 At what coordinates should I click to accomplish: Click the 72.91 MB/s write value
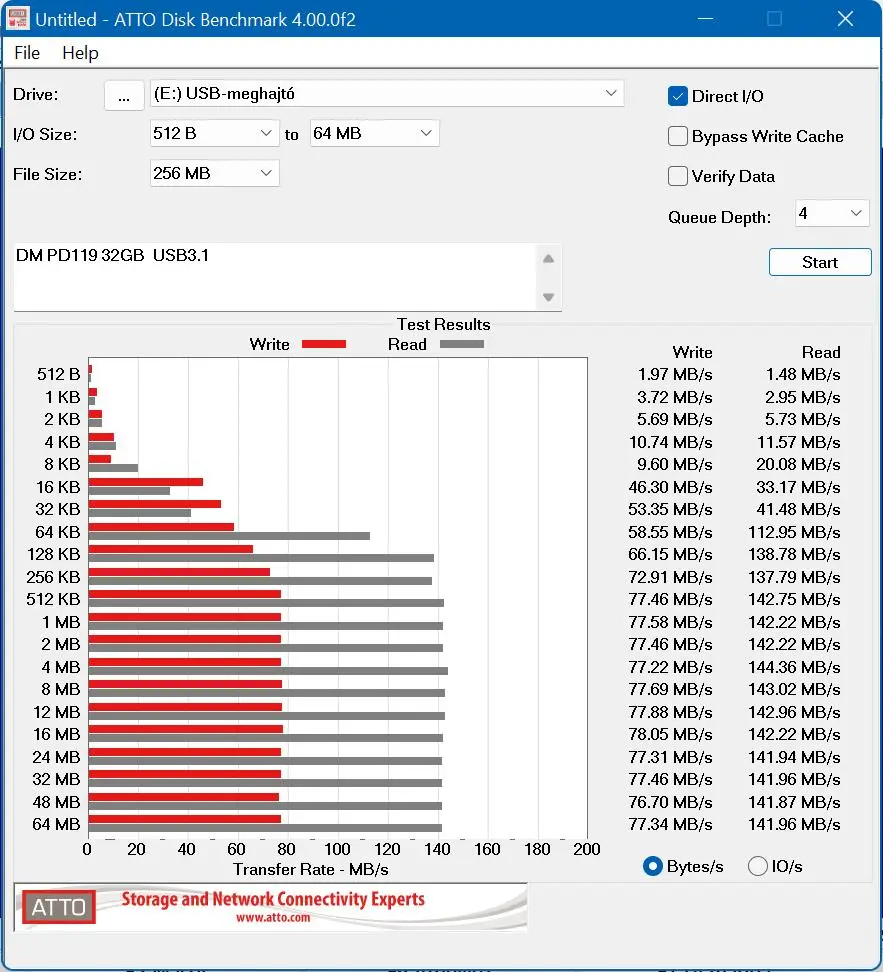670,577
